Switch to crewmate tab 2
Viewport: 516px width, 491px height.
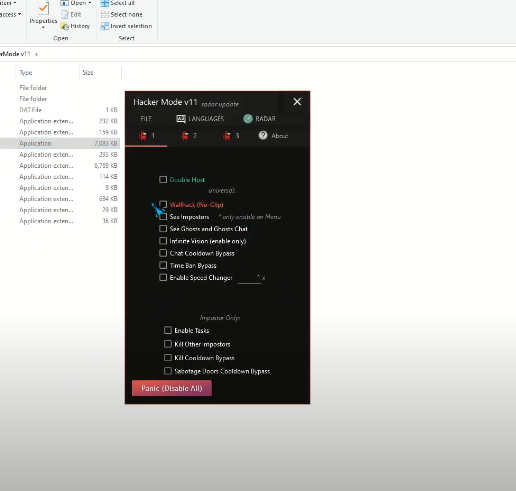188,136
